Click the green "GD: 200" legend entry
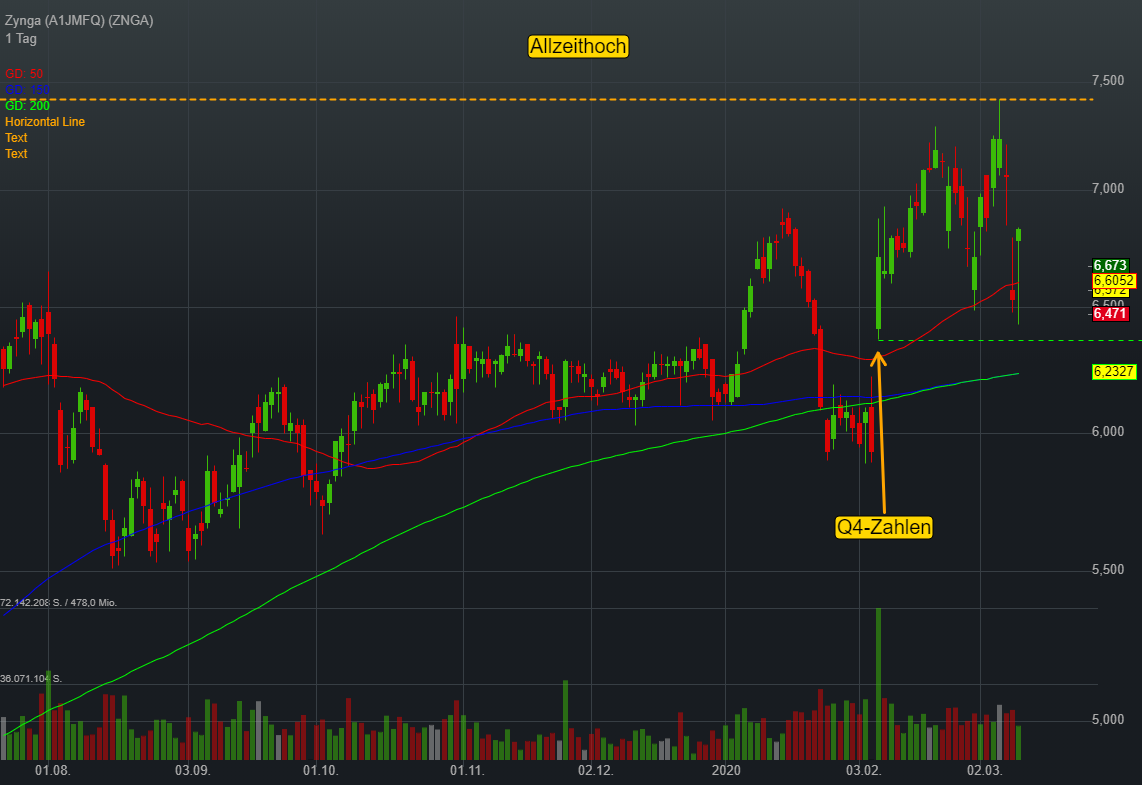Screen dimensions: 1142x785 27,106
